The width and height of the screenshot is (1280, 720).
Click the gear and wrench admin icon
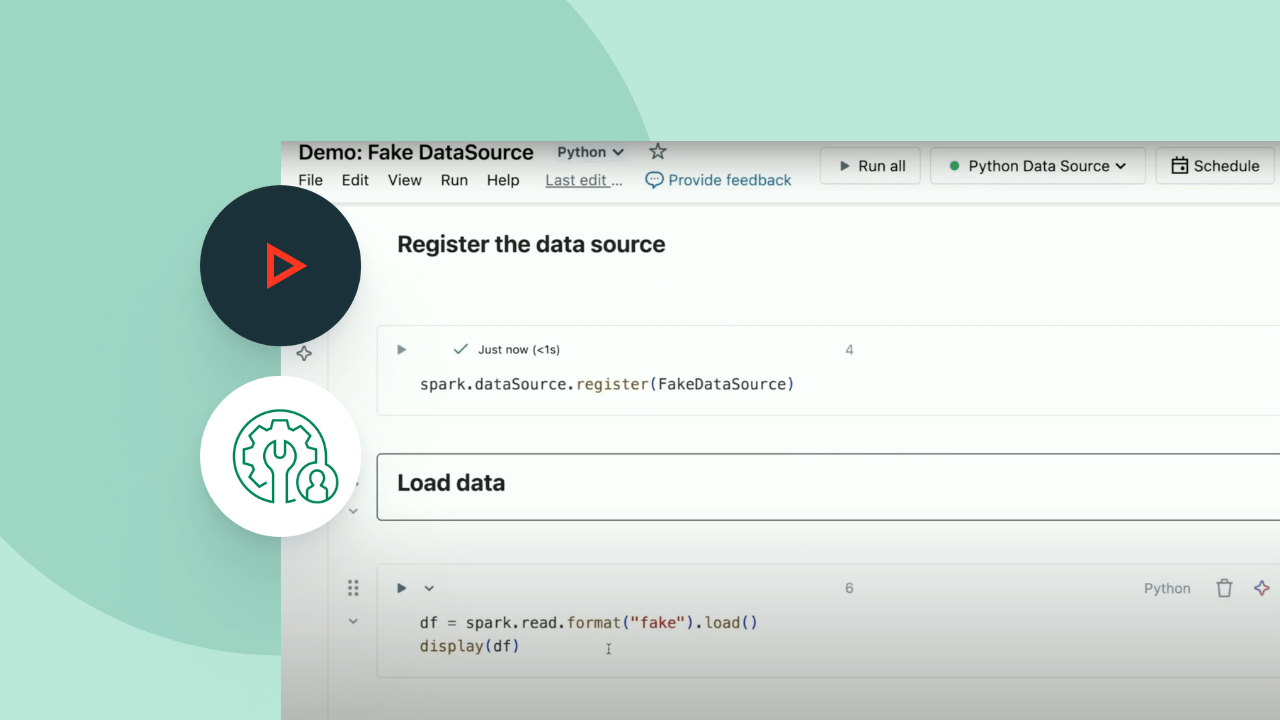[x=281, y=456]
